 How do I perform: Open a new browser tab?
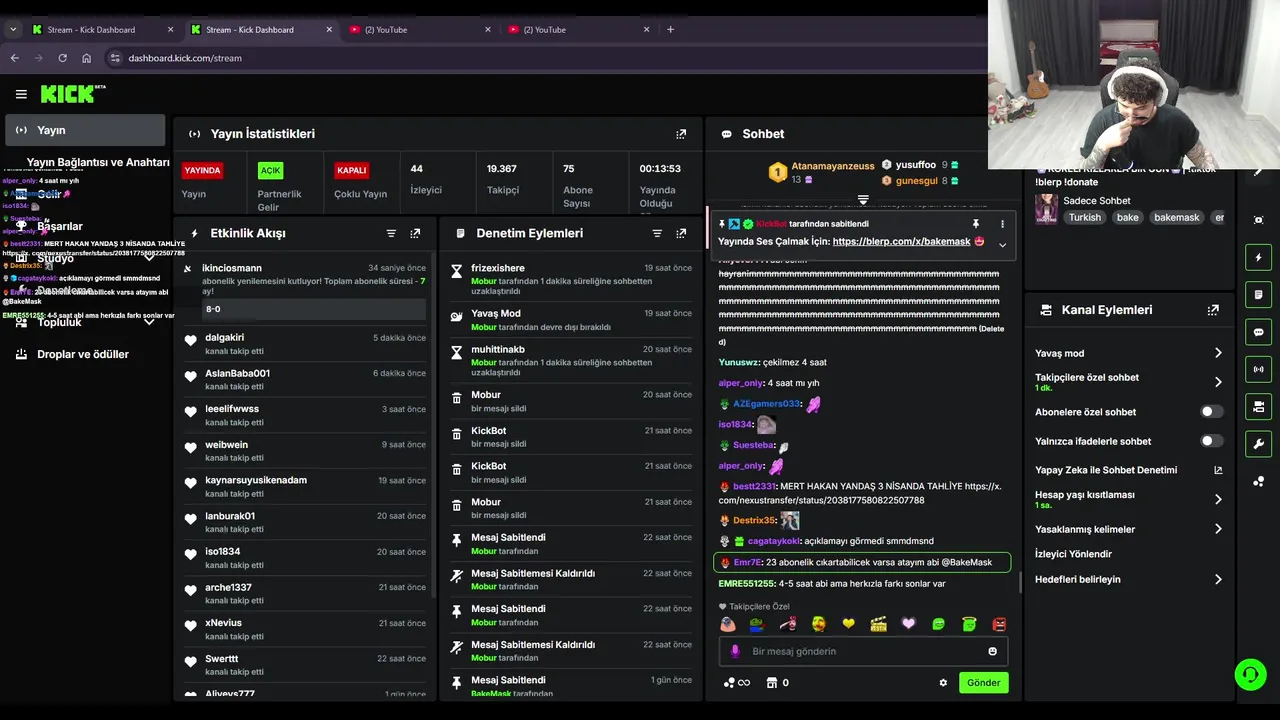click(670, 30)
